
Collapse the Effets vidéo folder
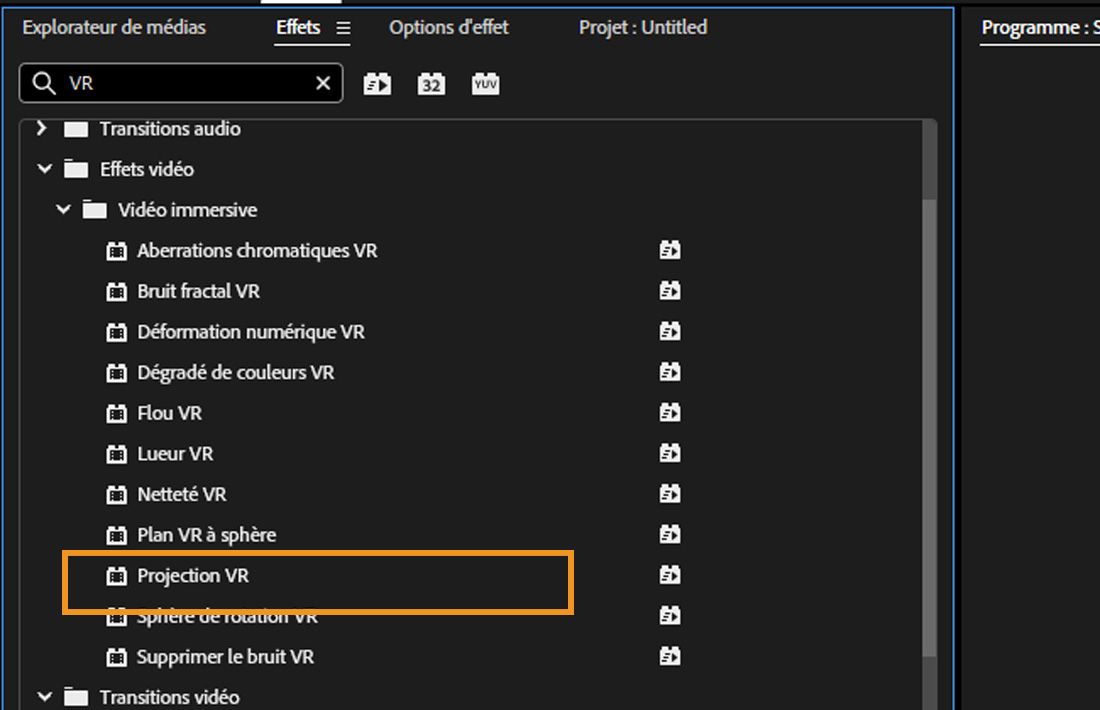click(x=44, y=169)
